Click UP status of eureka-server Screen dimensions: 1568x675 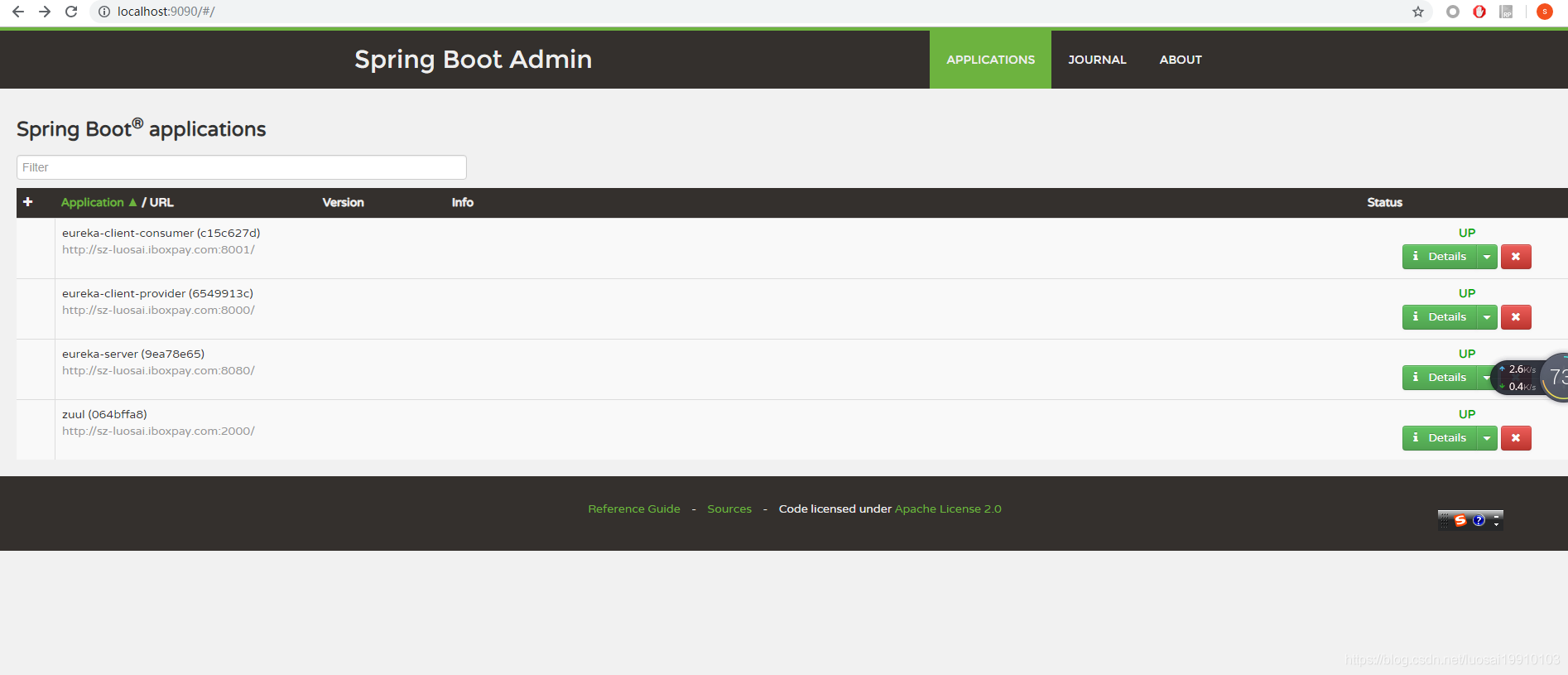coord(1467,354)
